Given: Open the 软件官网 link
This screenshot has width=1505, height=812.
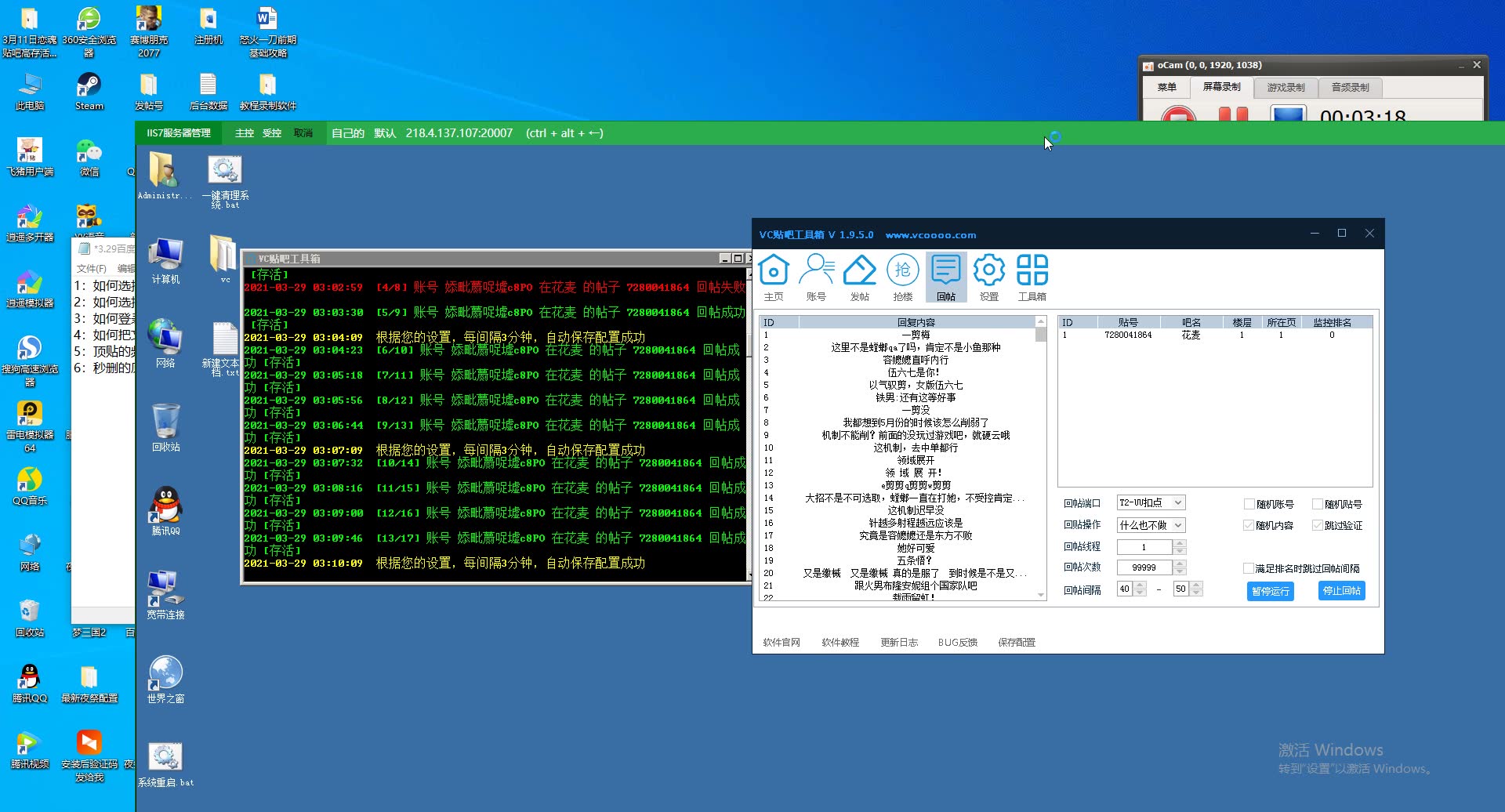Looking at the screenshot, I should coord(782,643).
